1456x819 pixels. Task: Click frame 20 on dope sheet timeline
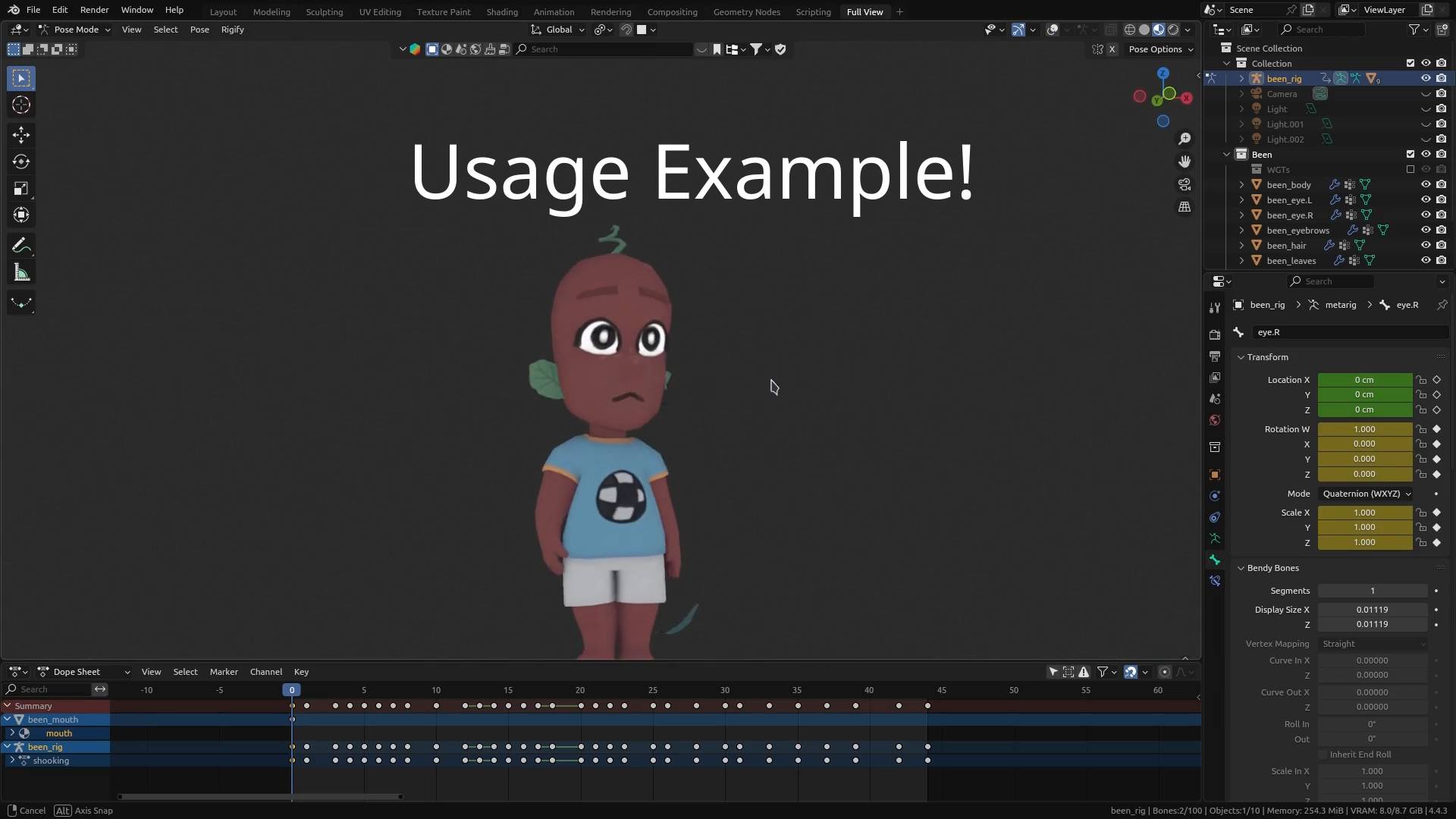tap(580, 690)
